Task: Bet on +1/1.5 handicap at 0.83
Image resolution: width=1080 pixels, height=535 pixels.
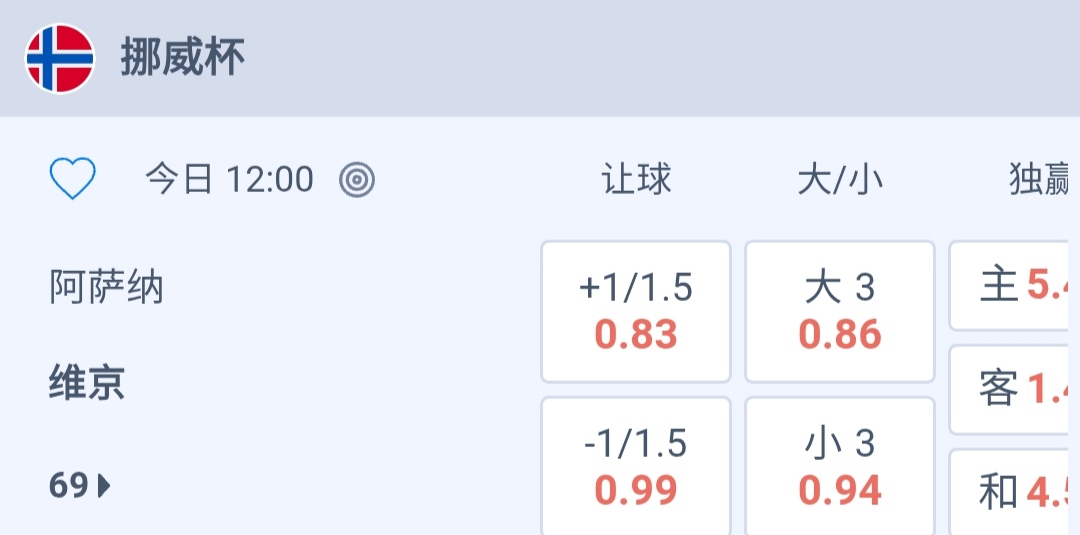Action: [x=636, y=311]
